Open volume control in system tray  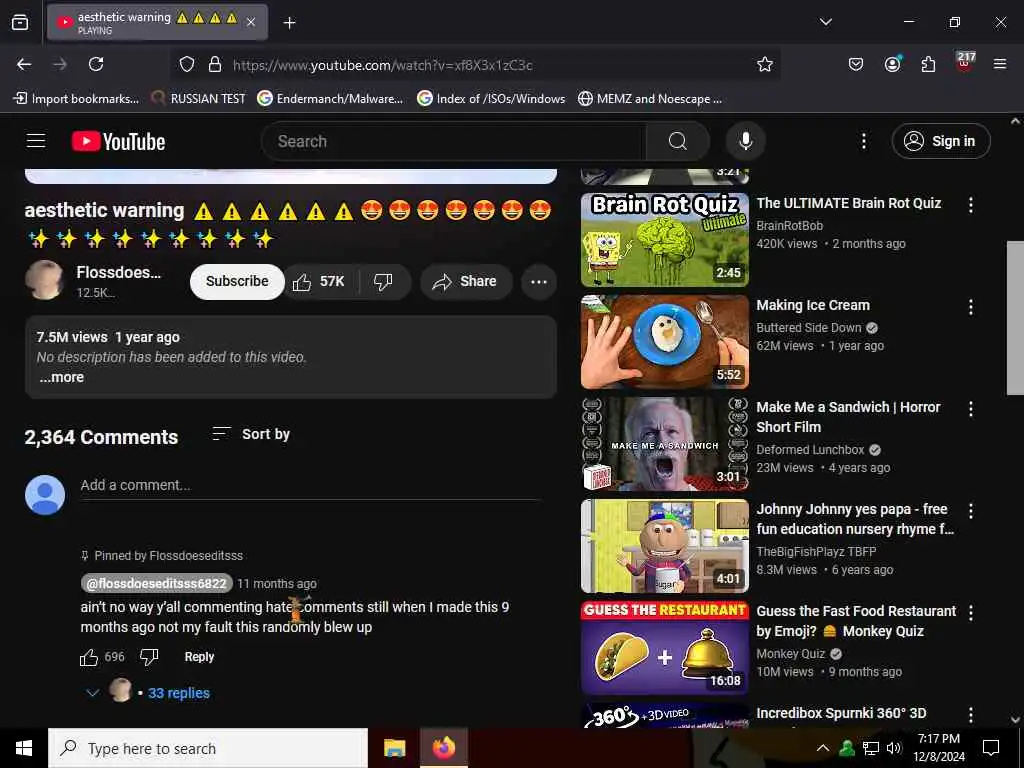pyautogui.click(x=894, y=748)
